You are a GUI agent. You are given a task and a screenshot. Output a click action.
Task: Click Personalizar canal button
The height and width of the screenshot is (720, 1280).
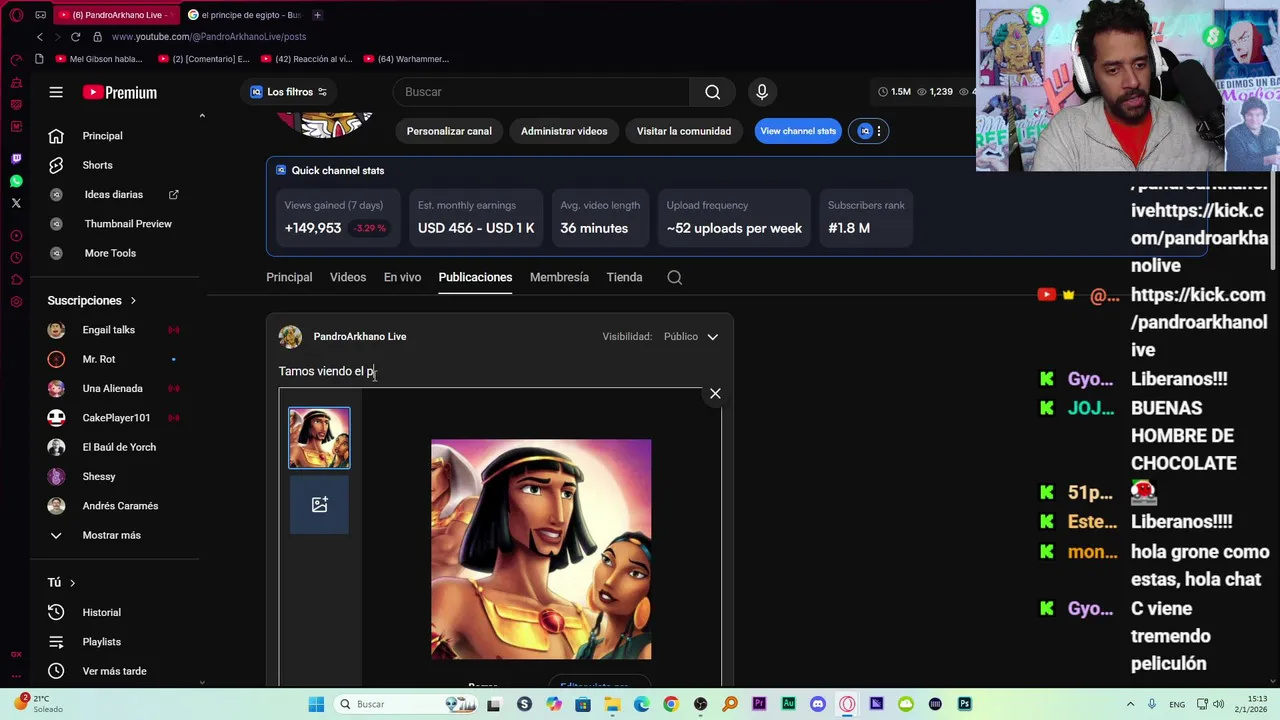click(x=449, y=131)
